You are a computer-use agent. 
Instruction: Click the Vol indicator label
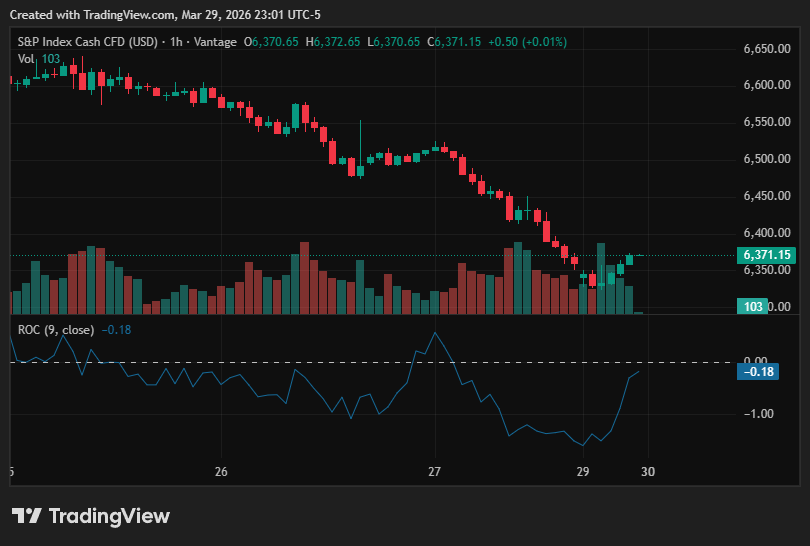tap(26, 59)
